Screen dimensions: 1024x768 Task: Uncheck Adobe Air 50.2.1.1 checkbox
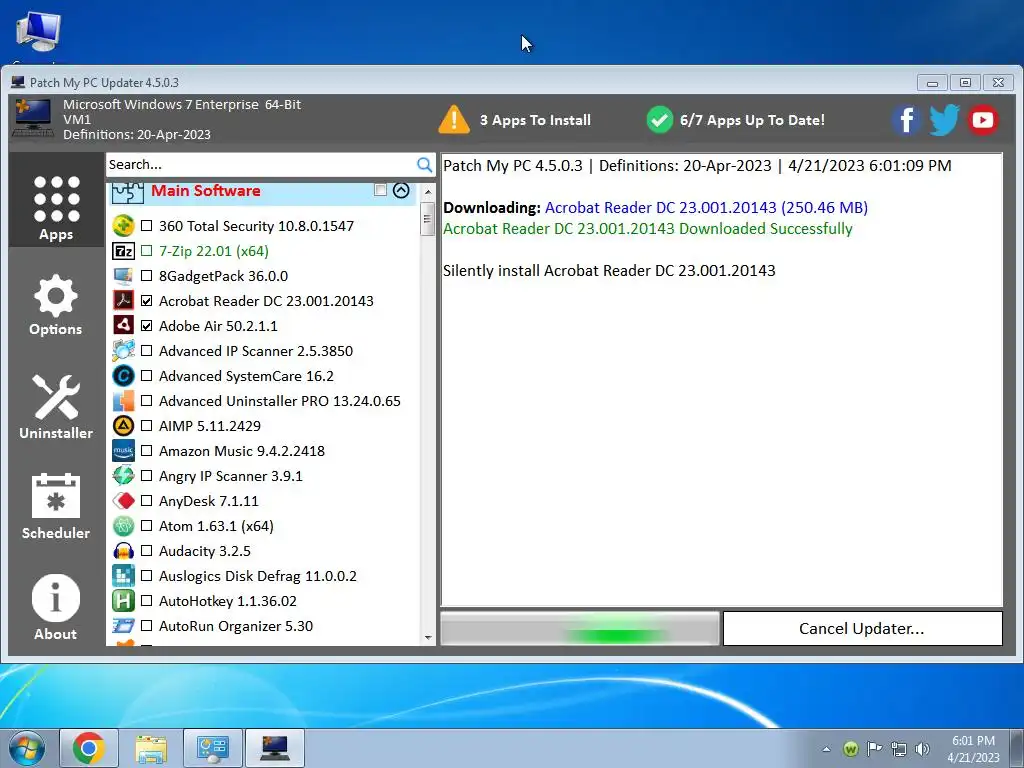[x=147, y=326]
